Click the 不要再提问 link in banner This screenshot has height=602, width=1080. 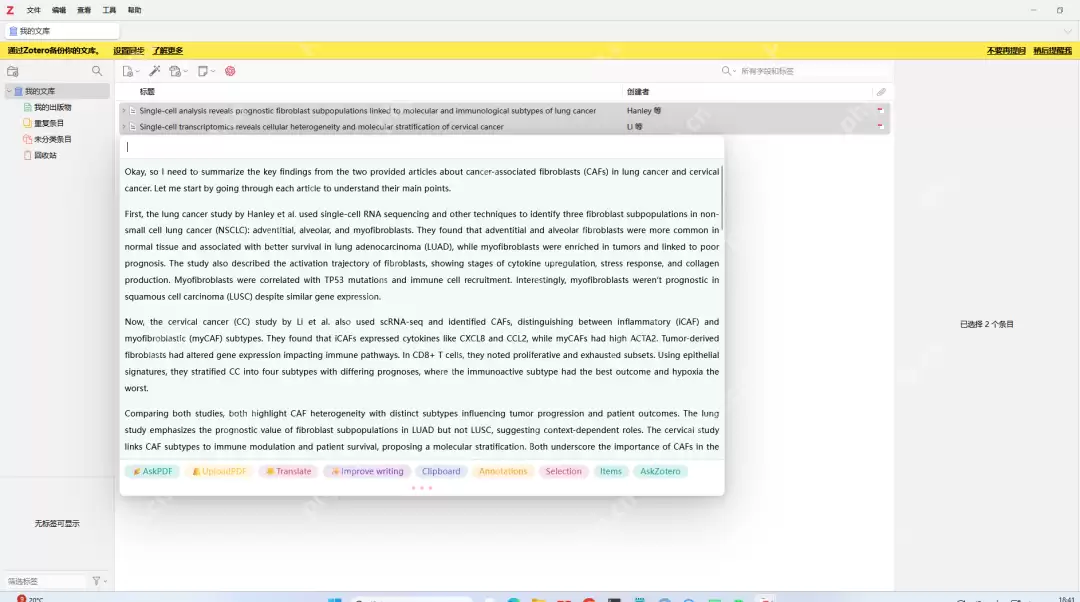point(1004,50)
